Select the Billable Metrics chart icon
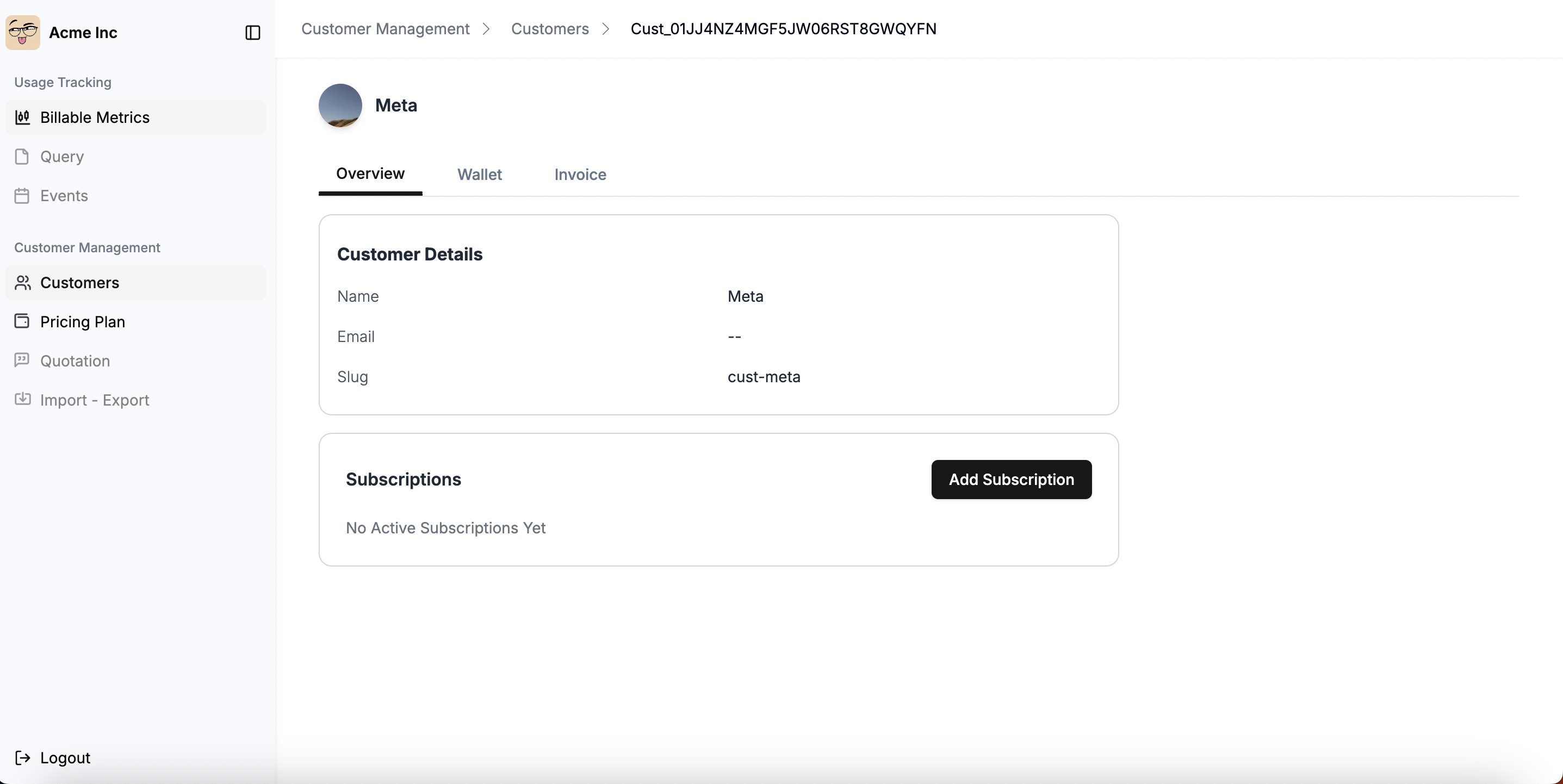Screen dimensions: 1563x784 tap(23, 117)
